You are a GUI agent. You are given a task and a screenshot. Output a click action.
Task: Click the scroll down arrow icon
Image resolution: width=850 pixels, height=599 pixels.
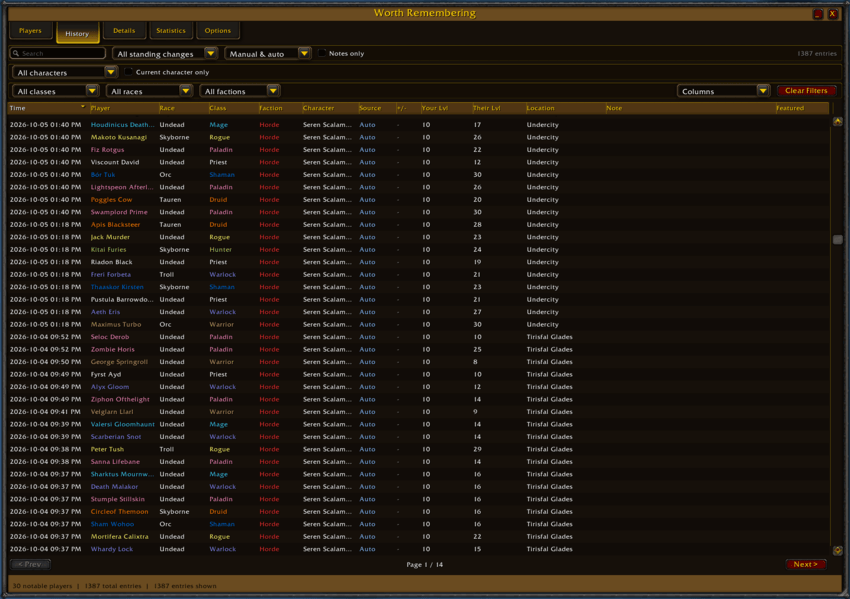[x=838, y=550]
